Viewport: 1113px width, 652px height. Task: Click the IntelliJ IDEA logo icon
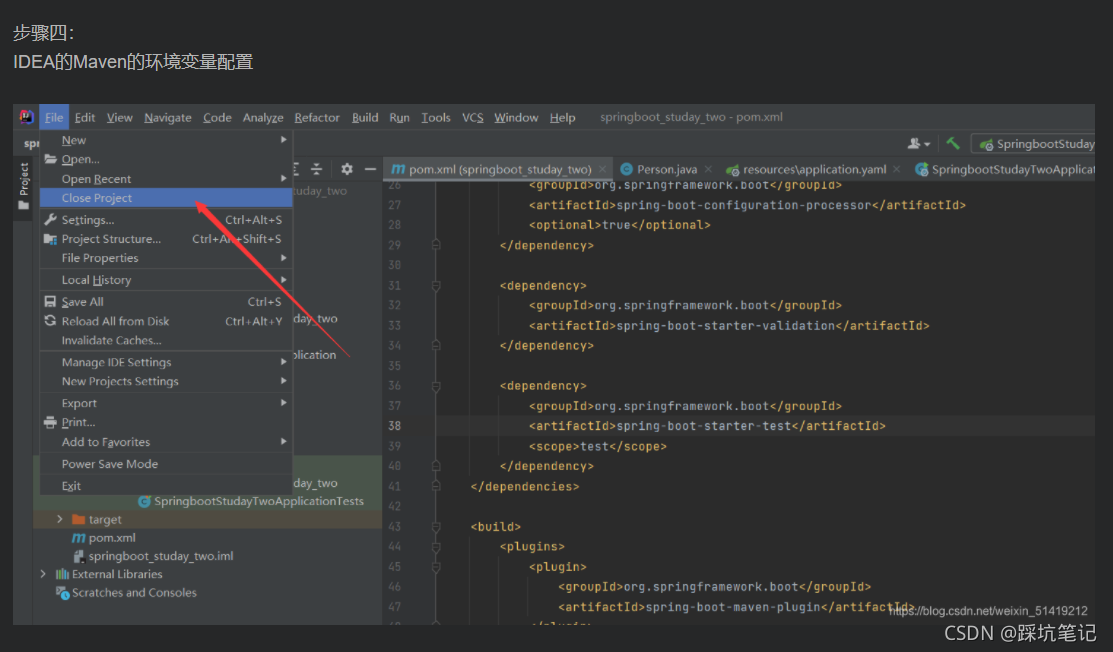26,117
